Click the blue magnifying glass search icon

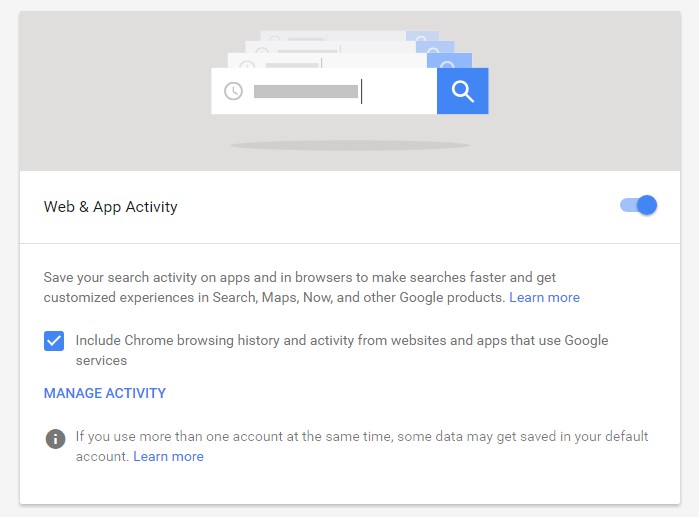point(462,91)
